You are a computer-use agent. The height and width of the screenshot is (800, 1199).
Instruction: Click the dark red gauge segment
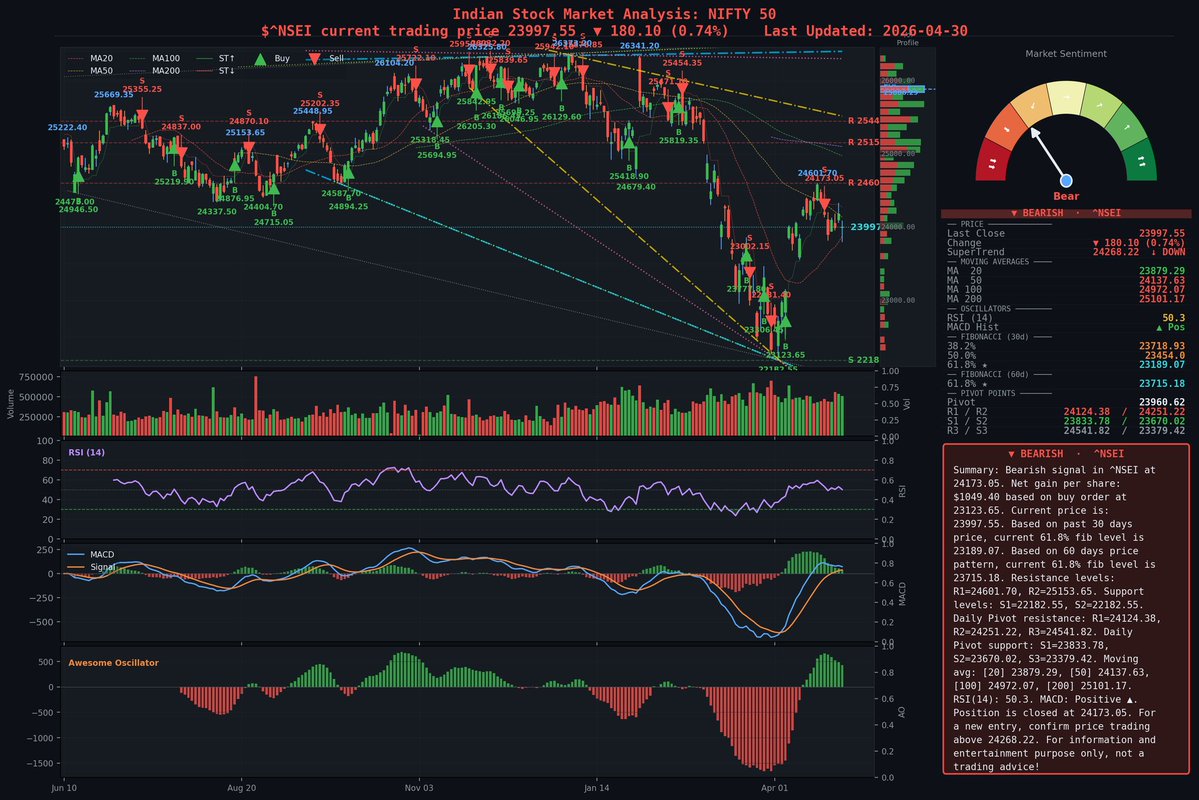pos(993,161)
